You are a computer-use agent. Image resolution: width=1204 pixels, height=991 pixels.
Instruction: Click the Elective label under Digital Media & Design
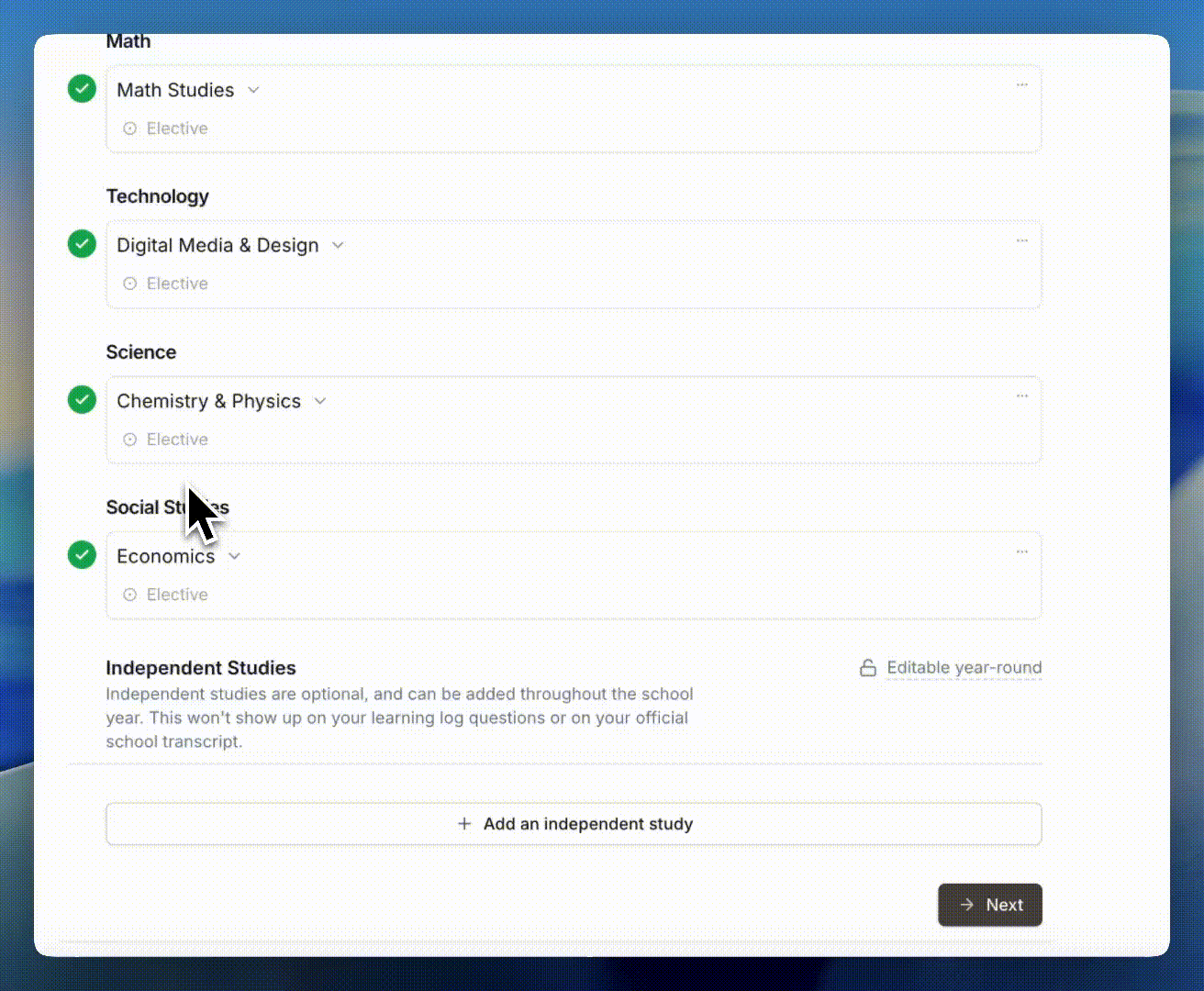tap(177, 284)
